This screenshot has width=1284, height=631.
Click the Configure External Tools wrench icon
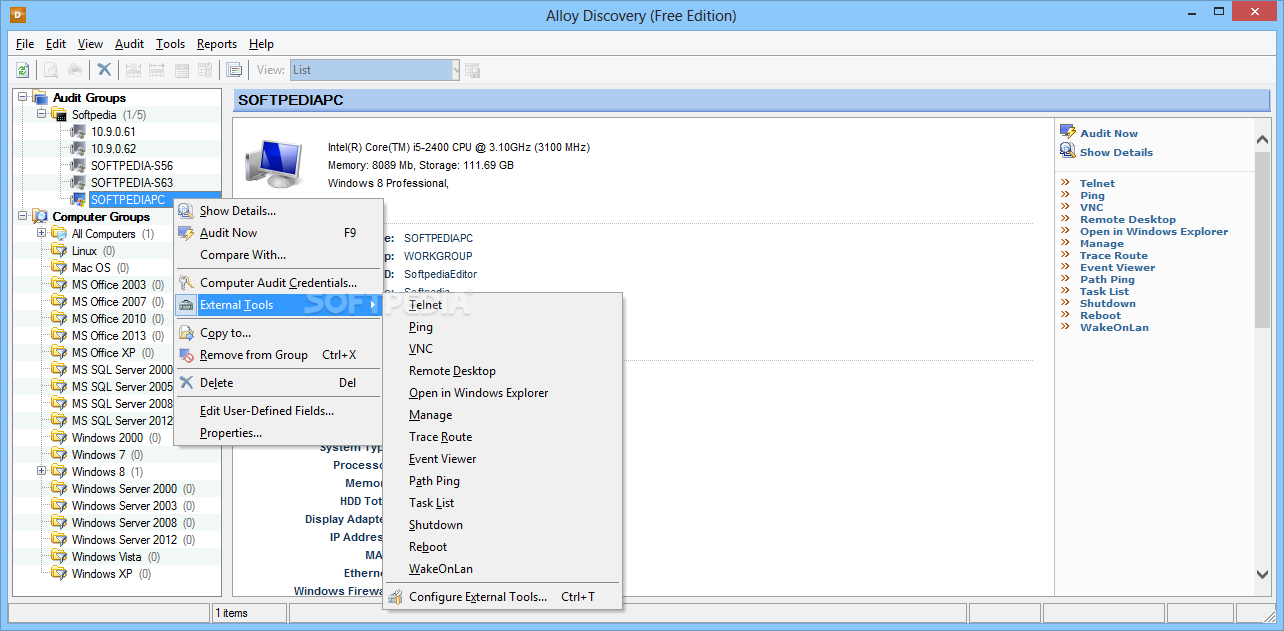pyautogui.click(x=395, y=597)
